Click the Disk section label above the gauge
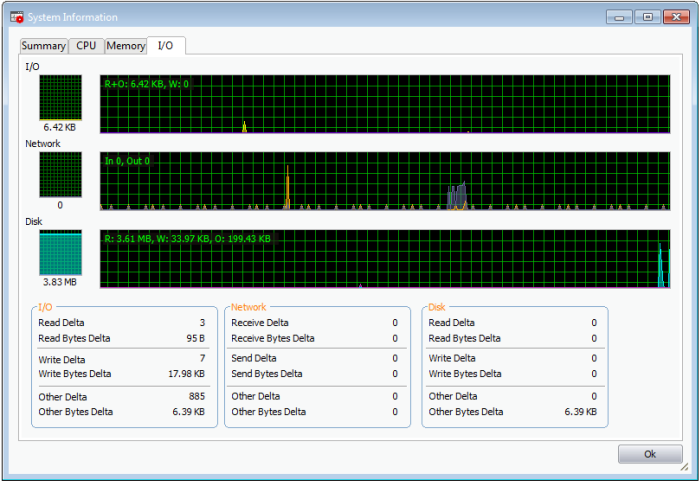 33,221
